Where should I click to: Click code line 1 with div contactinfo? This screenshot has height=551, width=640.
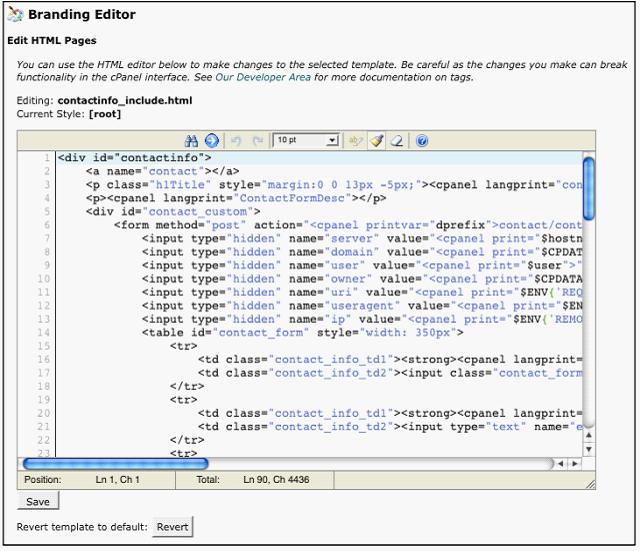click(x=135, y=157)
